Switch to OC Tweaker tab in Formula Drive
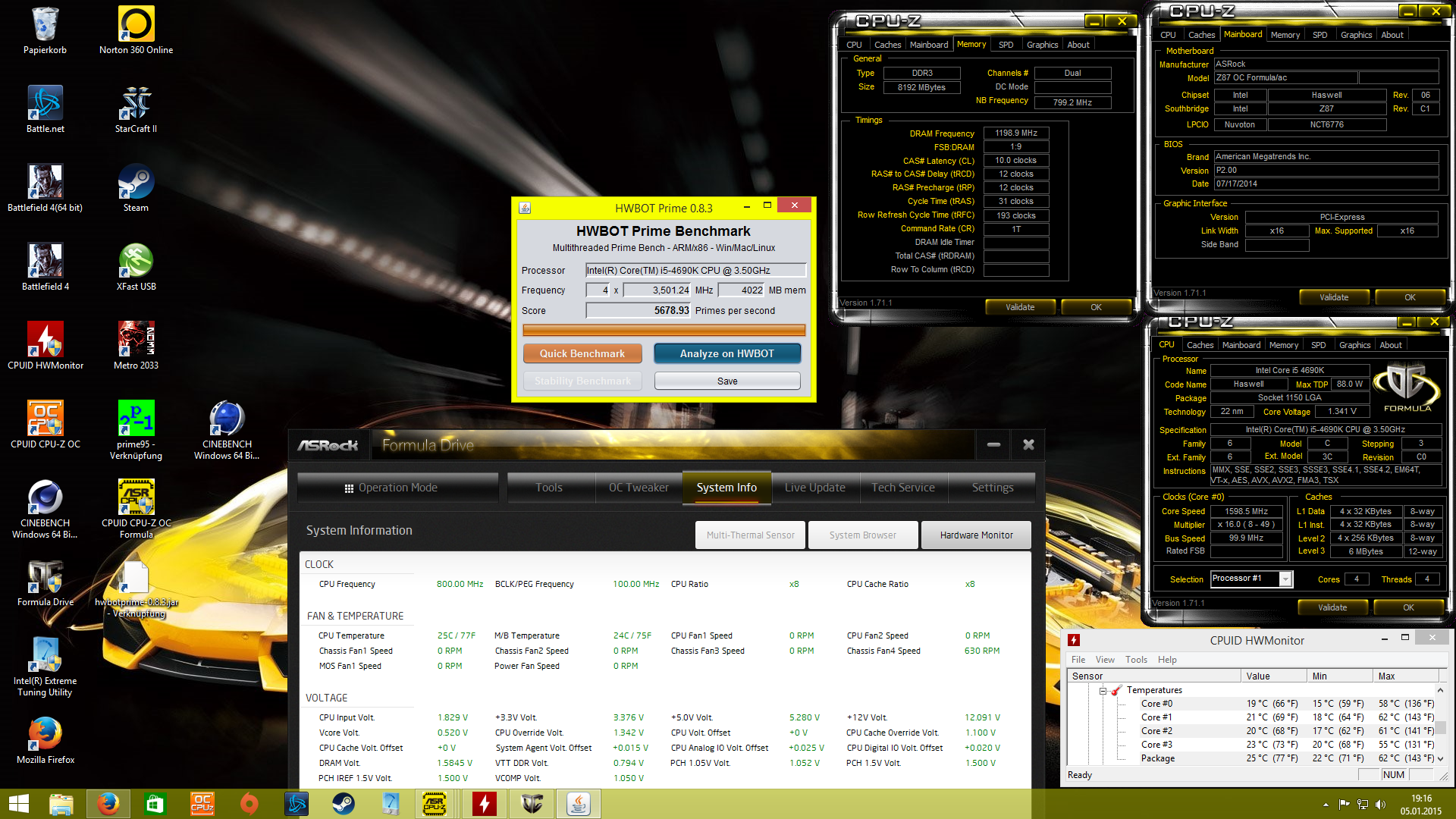 [x=639, y=488]
